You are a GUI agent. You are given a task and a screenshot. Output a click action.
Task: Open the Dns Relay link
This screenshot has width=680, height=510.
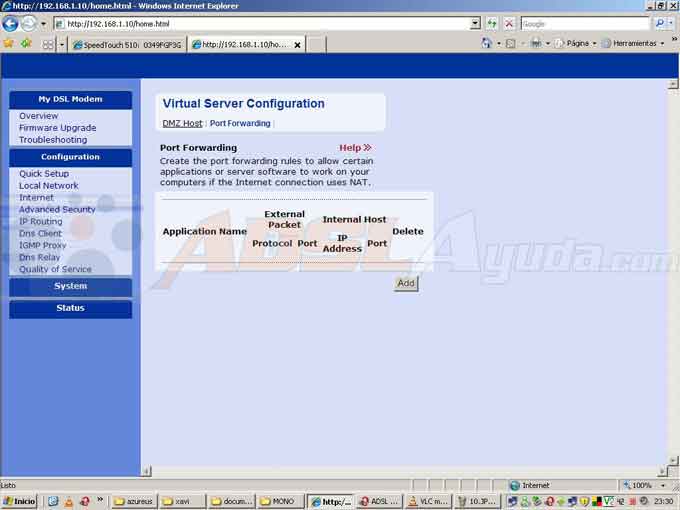(39, 257)
